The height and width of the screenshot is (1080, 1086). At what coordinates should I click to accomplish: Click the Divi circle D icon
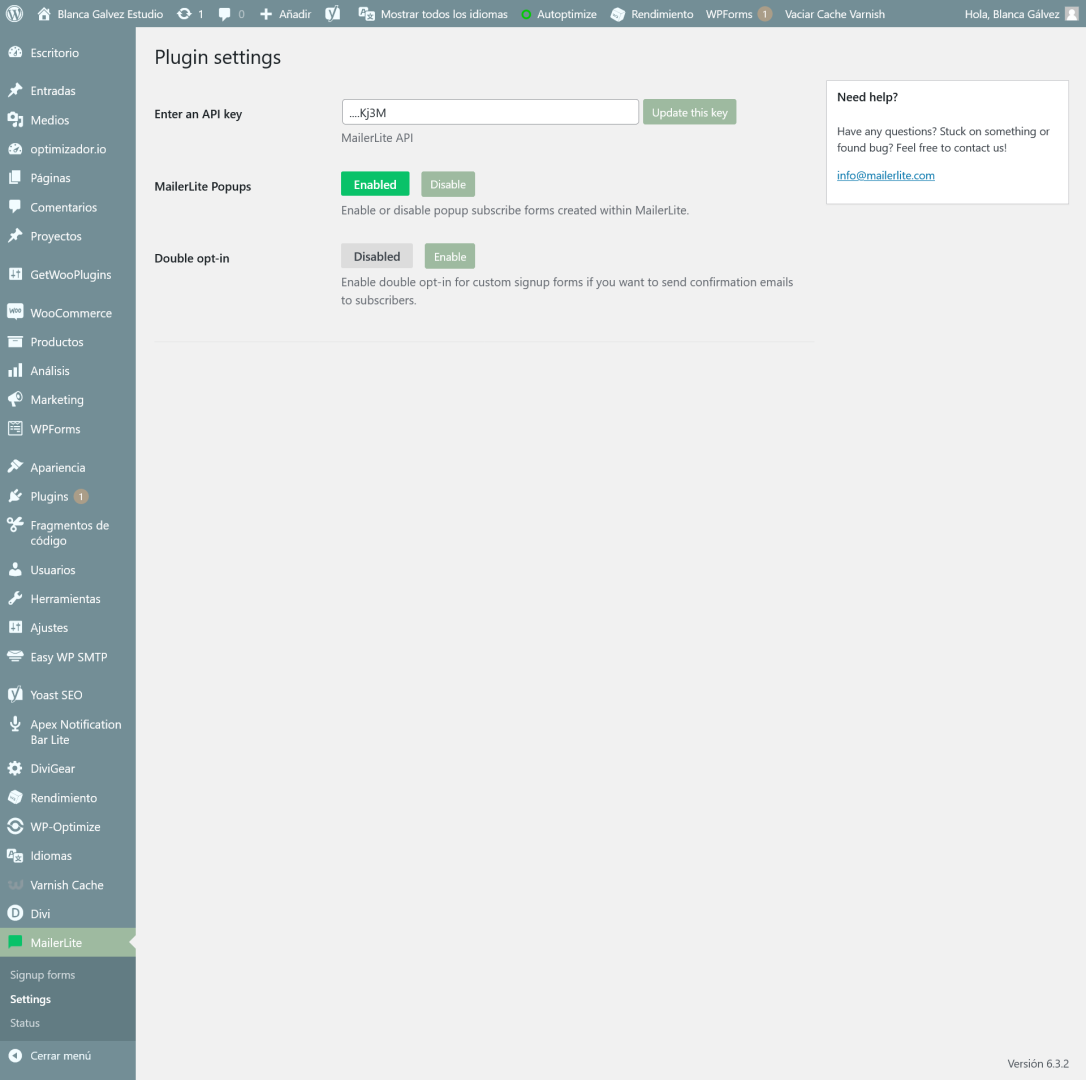tap(15, 913)
